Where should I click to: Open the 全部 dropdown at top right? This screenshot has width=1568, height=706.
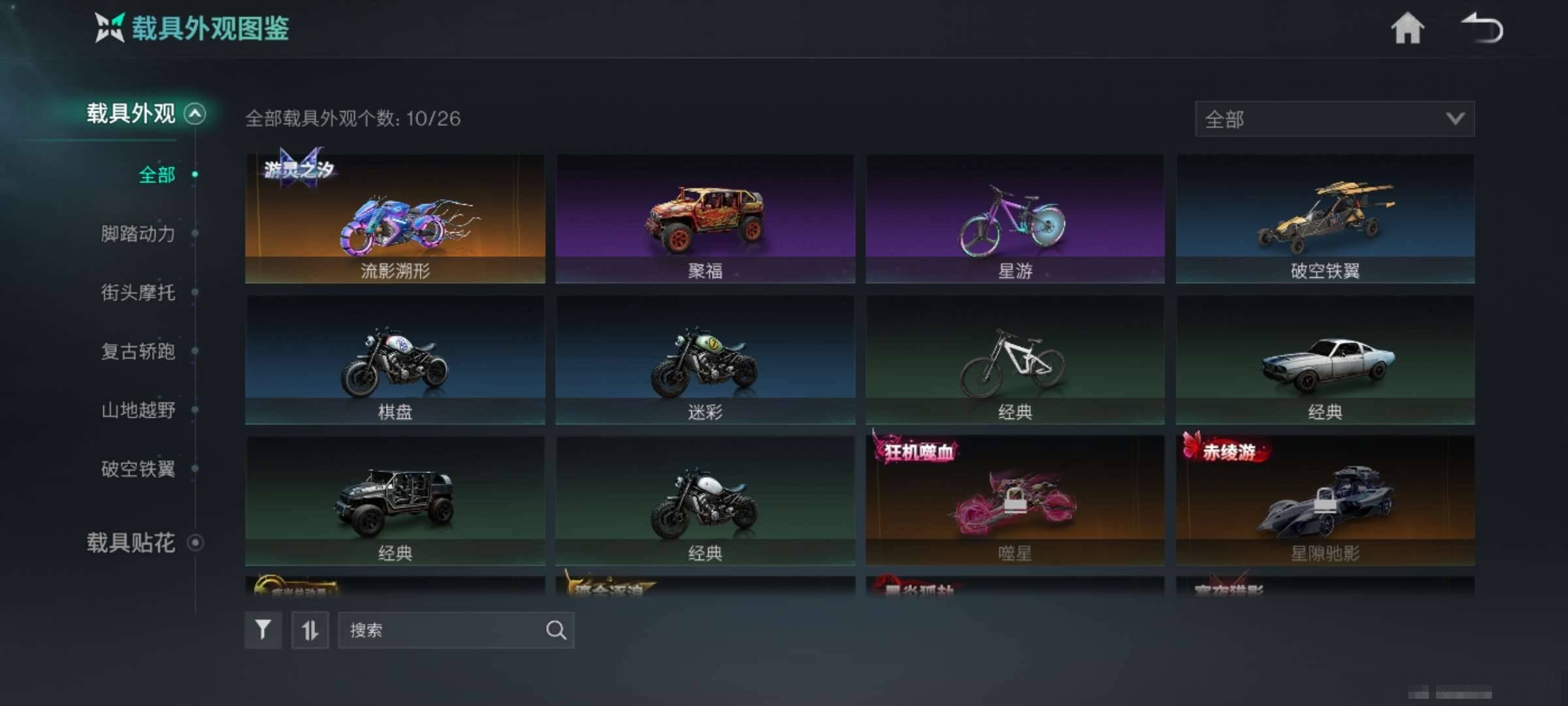(x=1334, y=119)
